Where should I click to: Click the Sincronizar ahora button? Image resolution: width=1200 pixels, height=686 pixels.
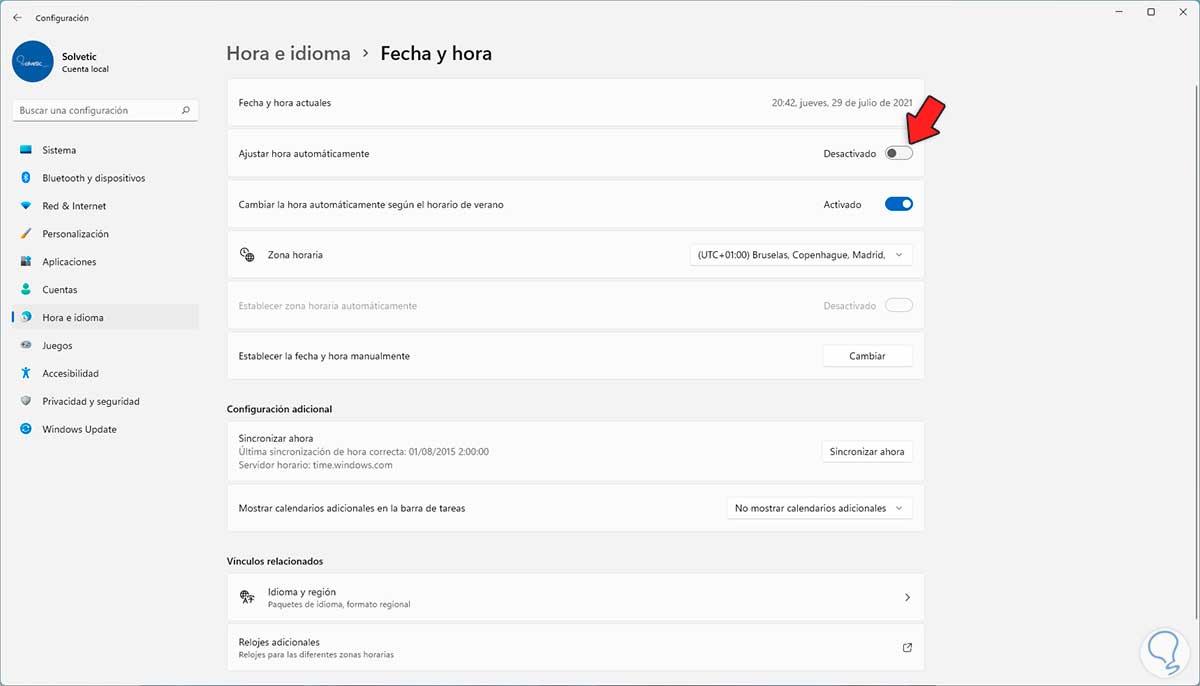click(867, 452)
